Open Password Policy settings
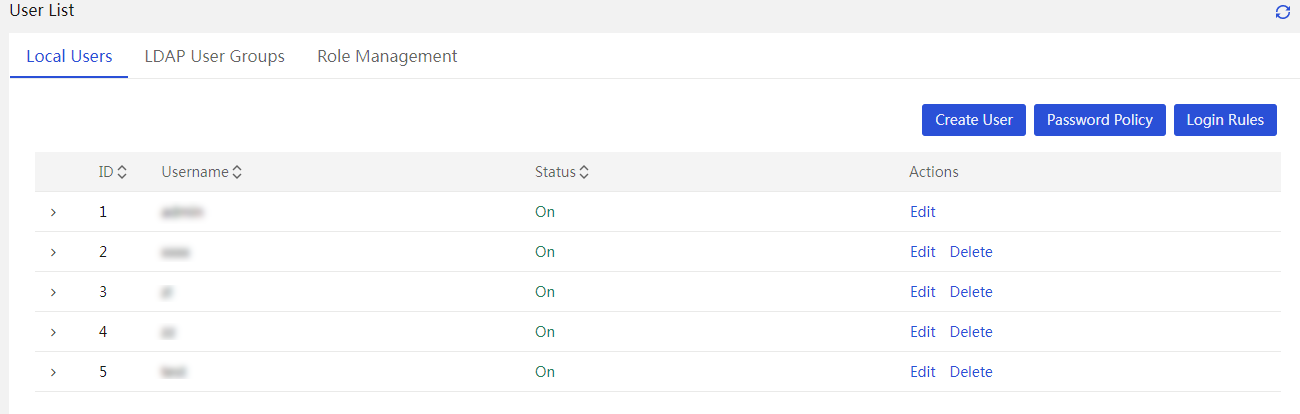1300x414 pixels. (x=1100, y=120)
